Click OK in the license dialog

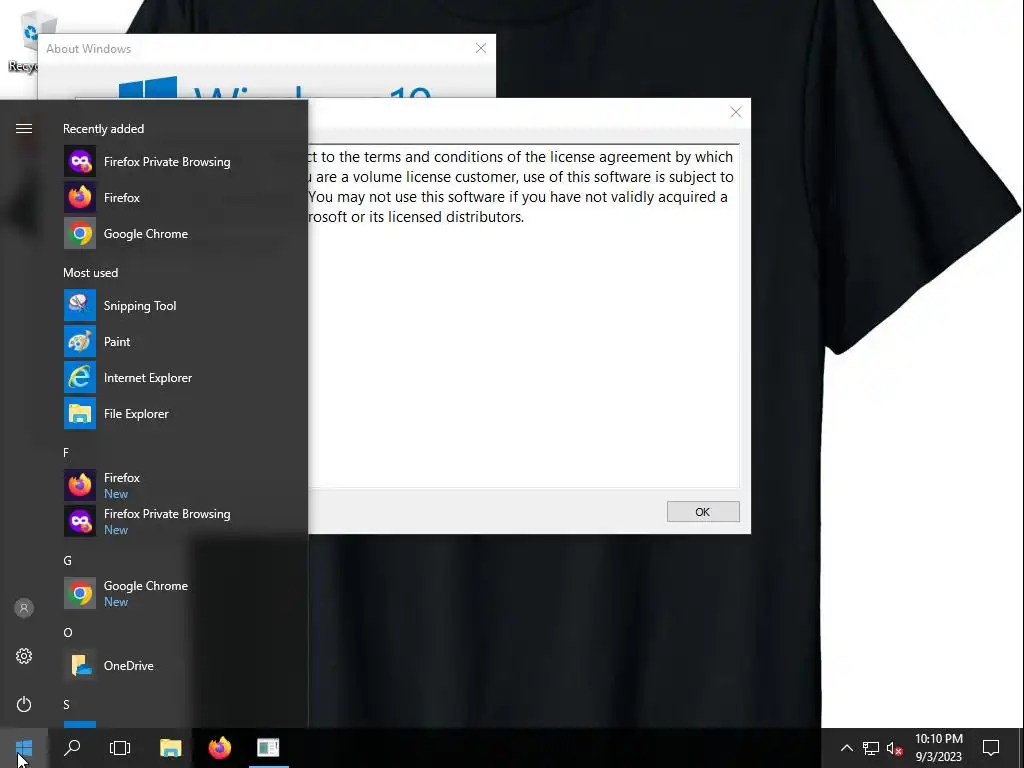point(703,512)
